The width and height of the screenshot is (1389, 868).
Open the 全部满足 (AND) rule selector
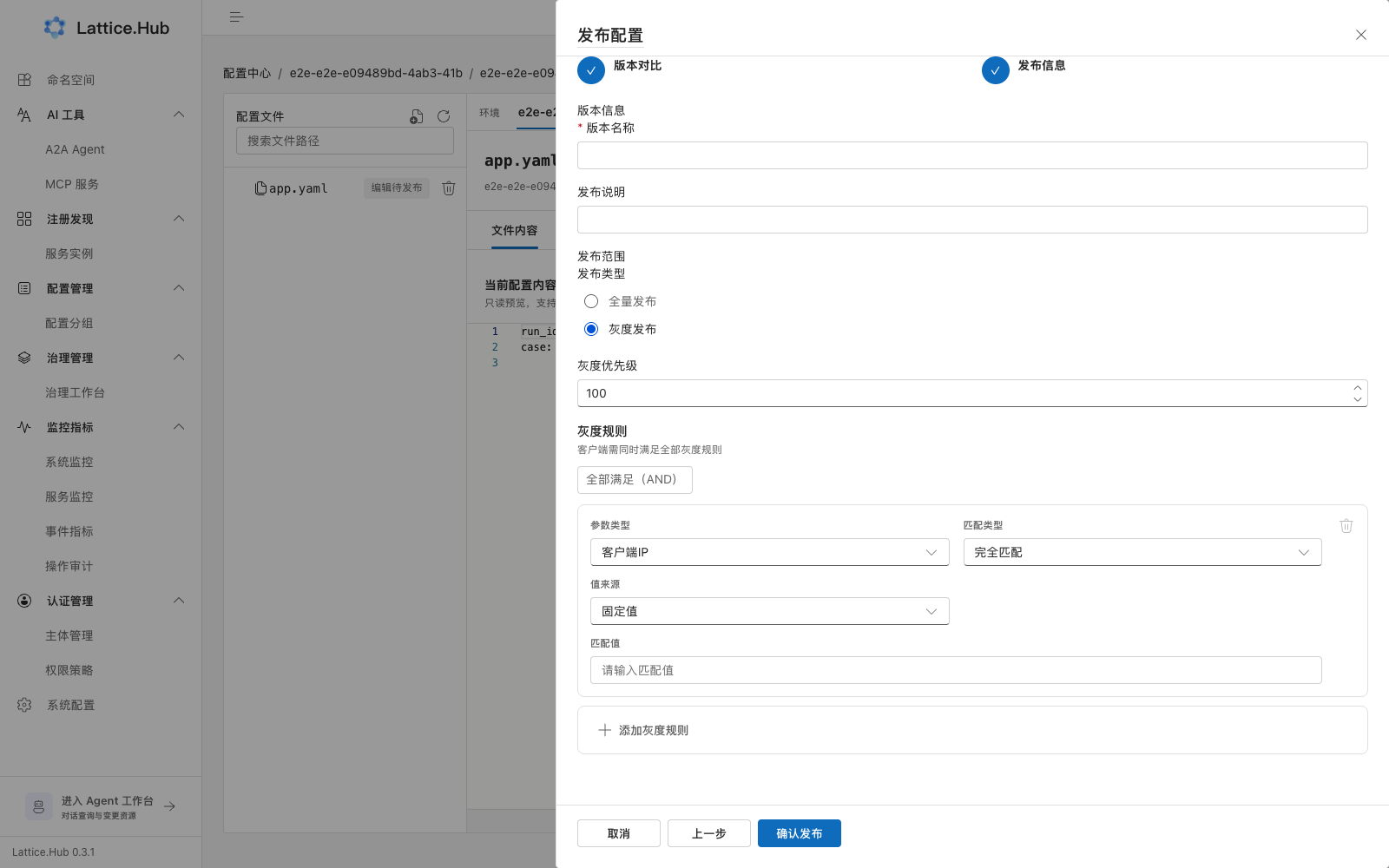tap(635, 480)
